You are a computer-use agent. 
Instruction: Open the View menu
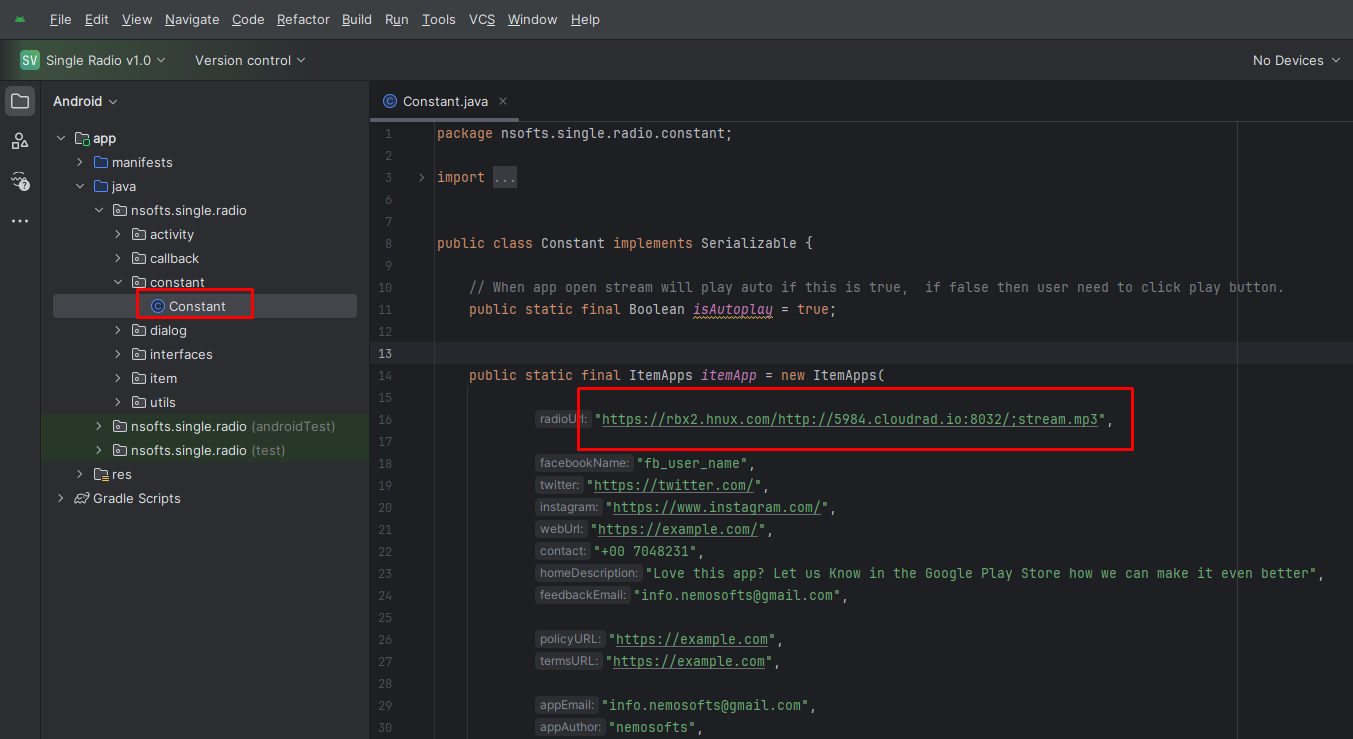click(137, 20)
